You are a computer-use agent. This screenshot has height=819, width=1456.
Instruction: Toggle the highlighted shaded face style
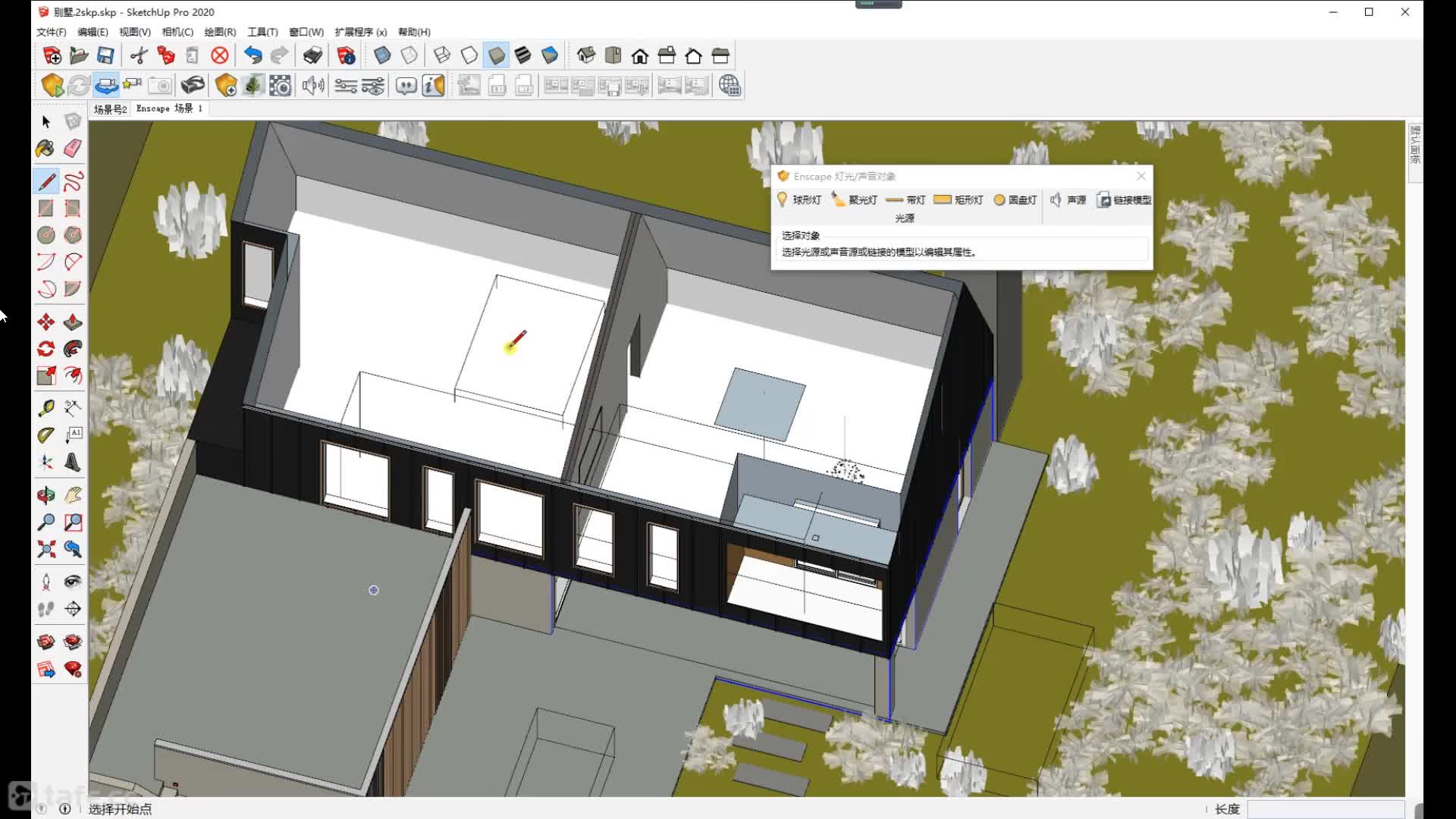(x=496, y=55)
